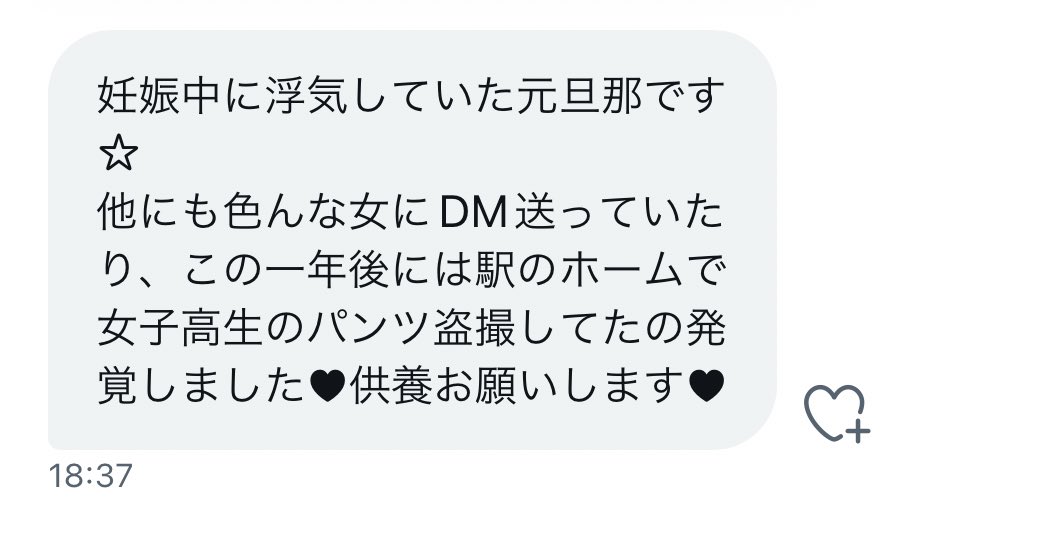This screenshot has width=1039, height=534.
Task: Click the text 妊娠中 at message start
Action: click(x=159, y=97)
